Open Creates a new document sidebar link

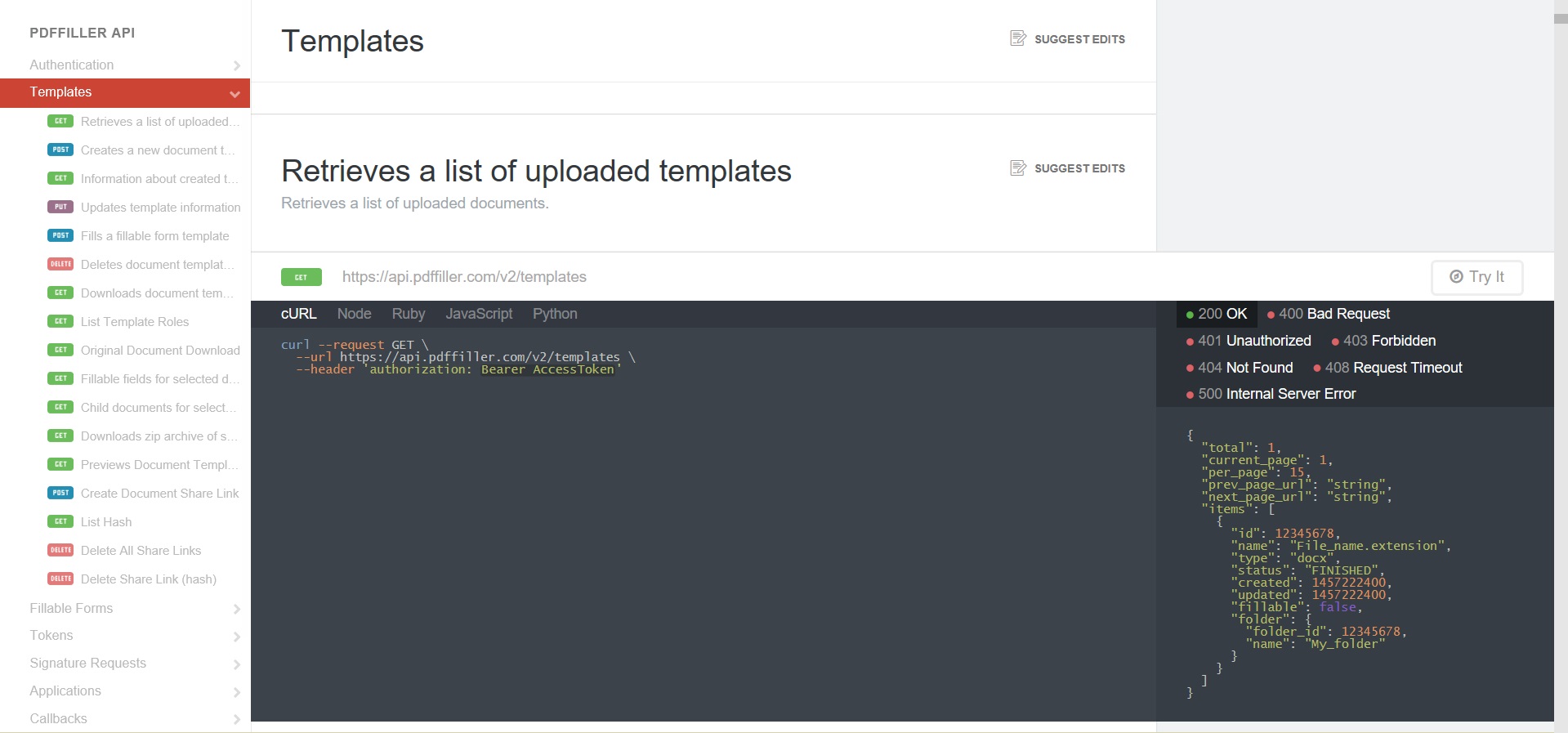click(x=158, y=150)
